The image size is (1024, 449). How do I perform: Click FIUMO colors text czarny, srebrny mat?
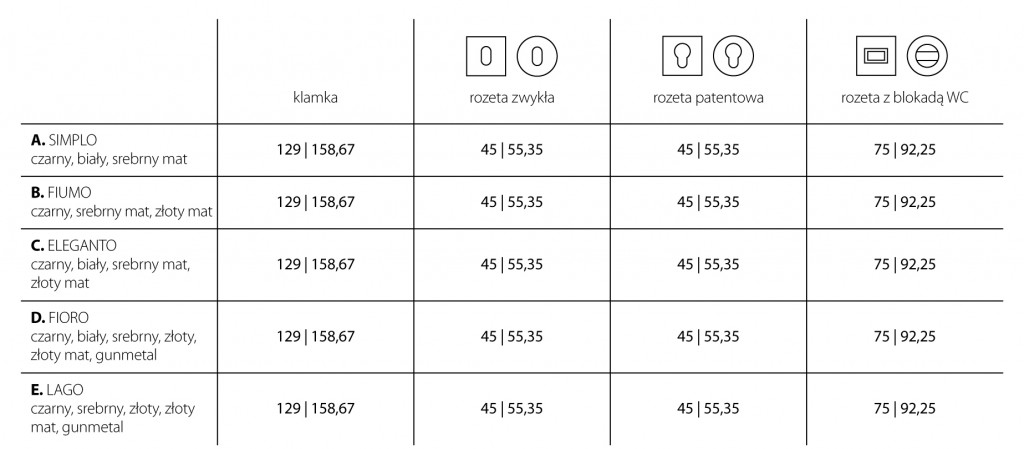[91, 212]
